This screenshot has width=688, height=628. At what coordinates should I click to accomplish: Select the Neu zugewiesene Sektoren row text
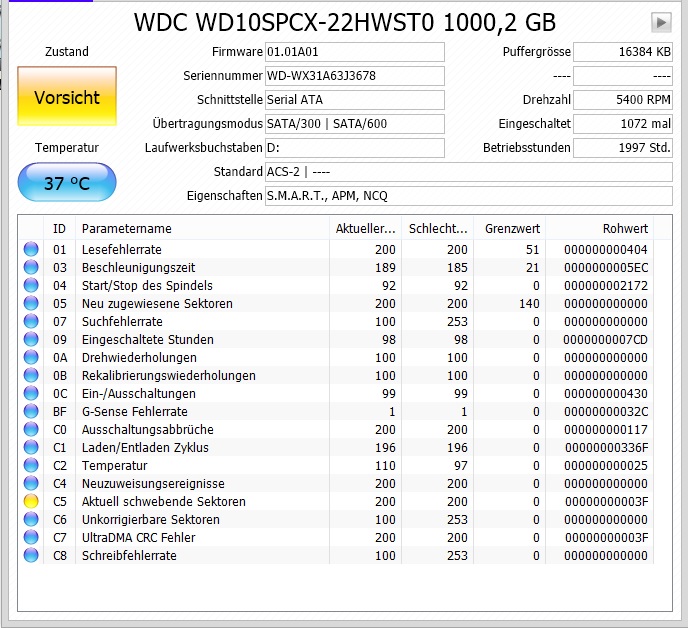point(157,303)
